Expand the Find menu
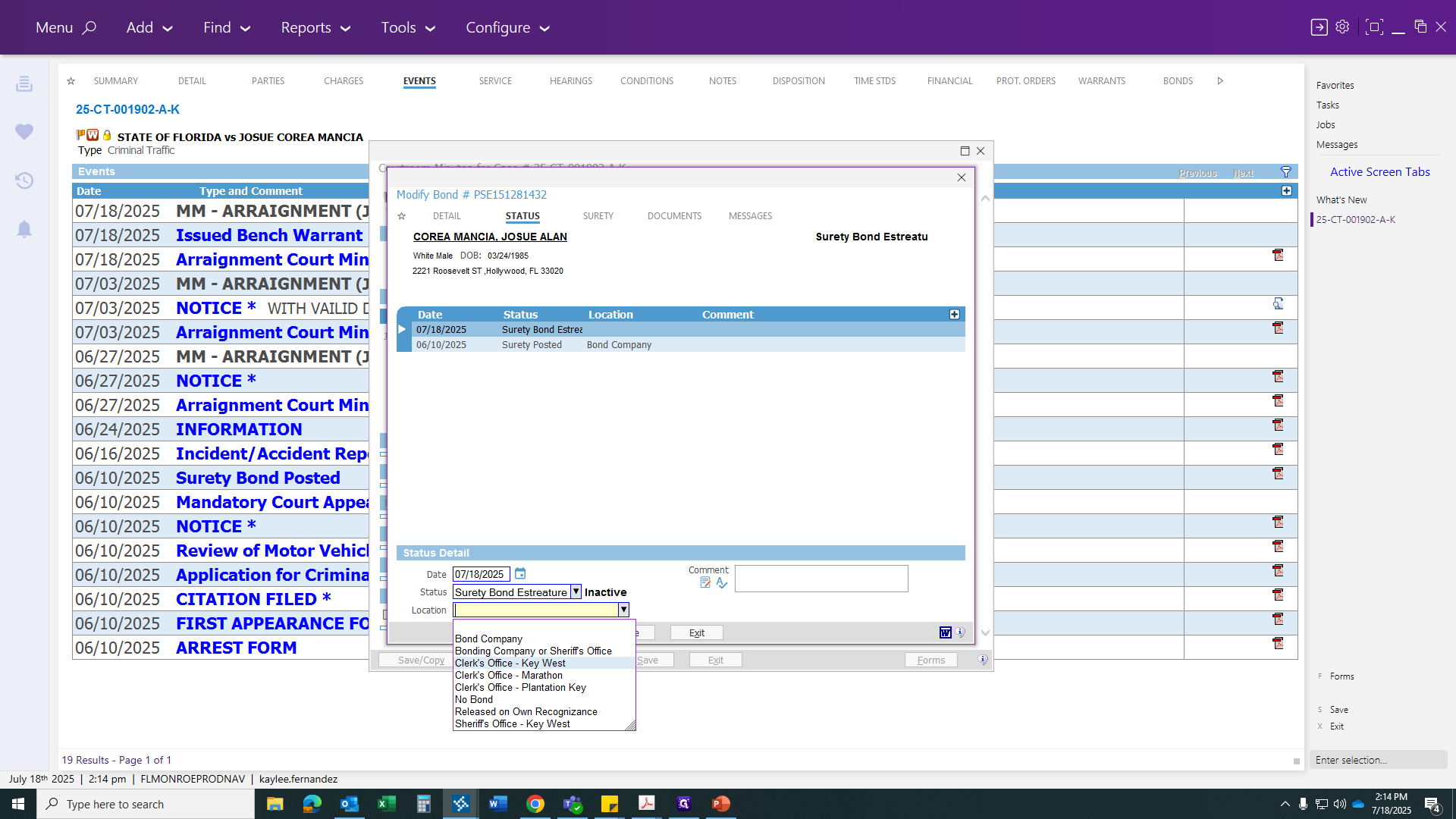The image size is (1456, 819). [227, 27]
